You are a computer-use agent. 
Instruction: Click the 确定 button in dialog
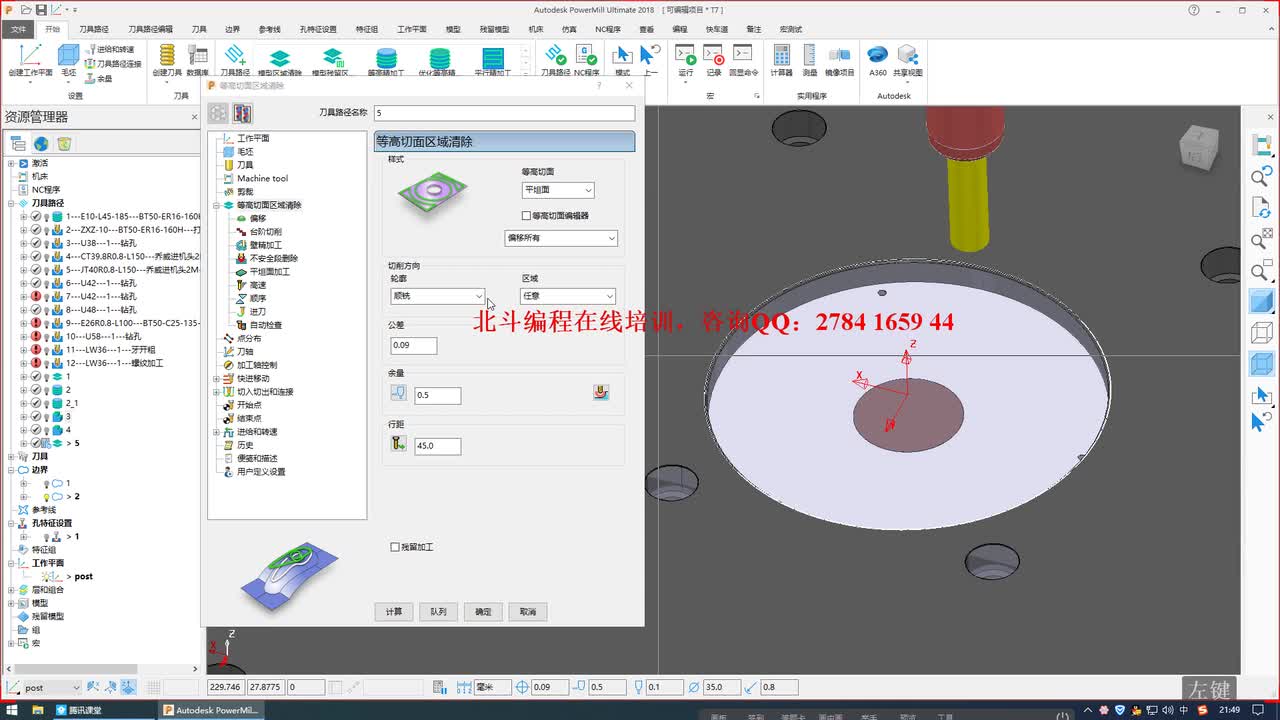click(x=483, y=611)
